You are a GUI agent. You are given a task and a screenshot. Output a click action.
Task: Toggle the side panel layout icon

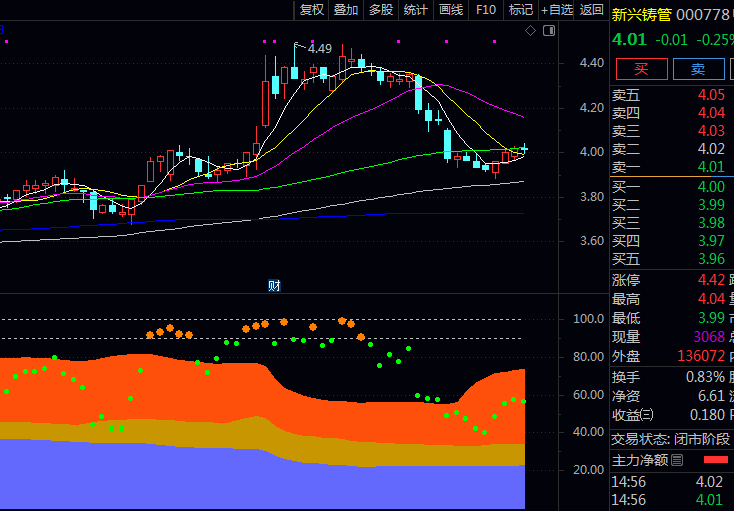click(548, 32)
